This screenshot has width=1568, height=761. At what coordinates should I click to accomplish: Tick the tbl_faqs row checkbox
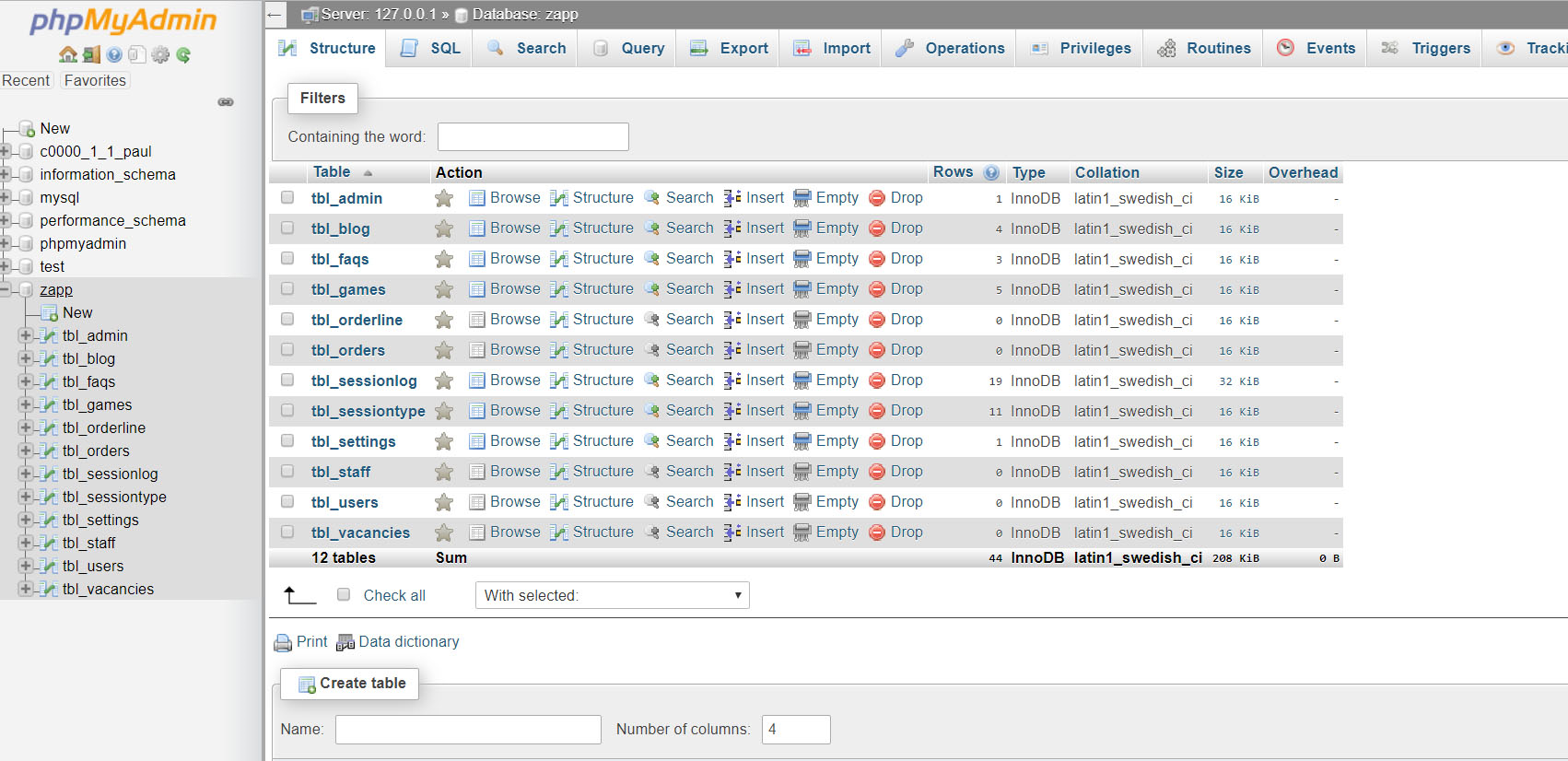coord(287,259)
